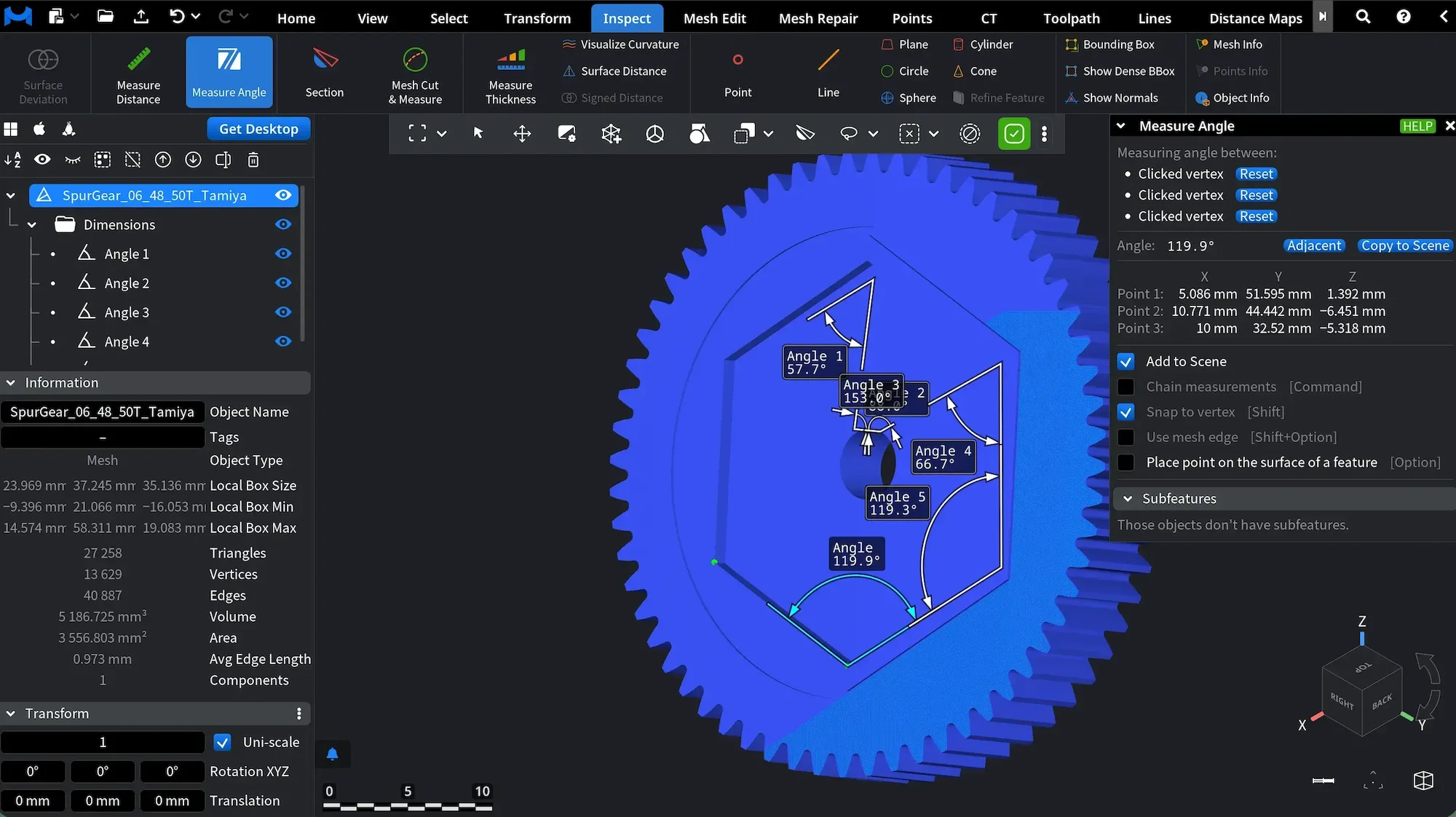Collapse the Subfeatures section
The width and height of the screenshot is (1456, 817).
click(1128, 499)
